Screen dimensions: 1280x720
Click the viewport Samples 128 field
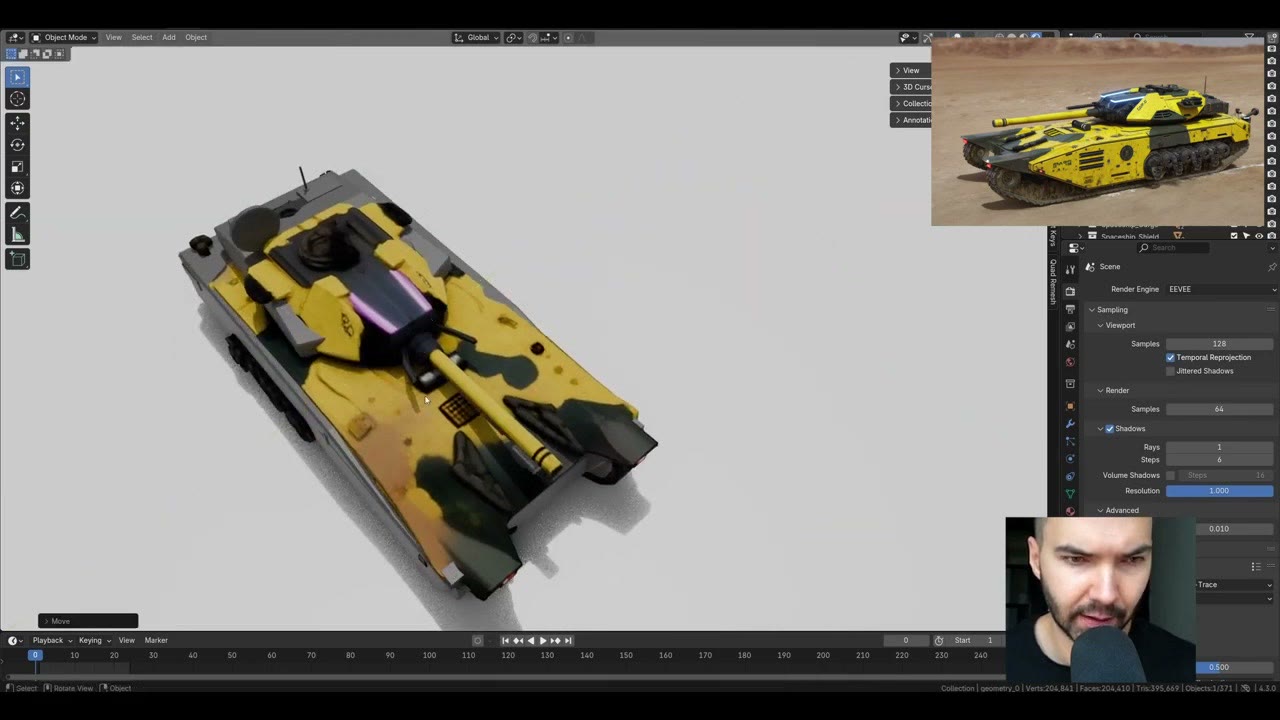tap(1219, 344)
